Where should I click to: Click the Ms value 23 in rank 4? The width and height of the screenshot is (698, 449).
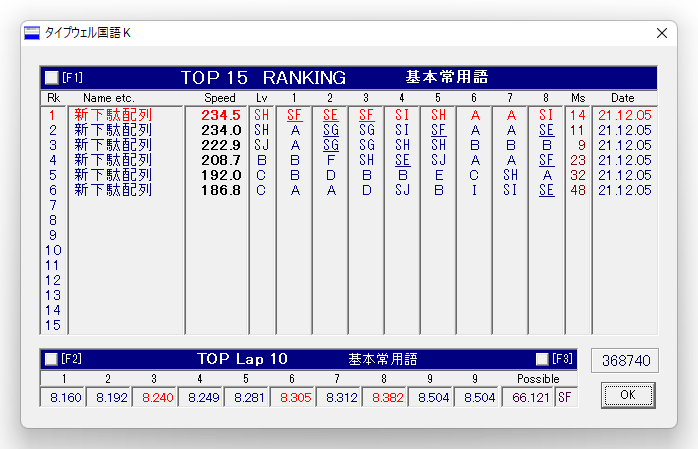pyautogui.click(x=578, y=160)
